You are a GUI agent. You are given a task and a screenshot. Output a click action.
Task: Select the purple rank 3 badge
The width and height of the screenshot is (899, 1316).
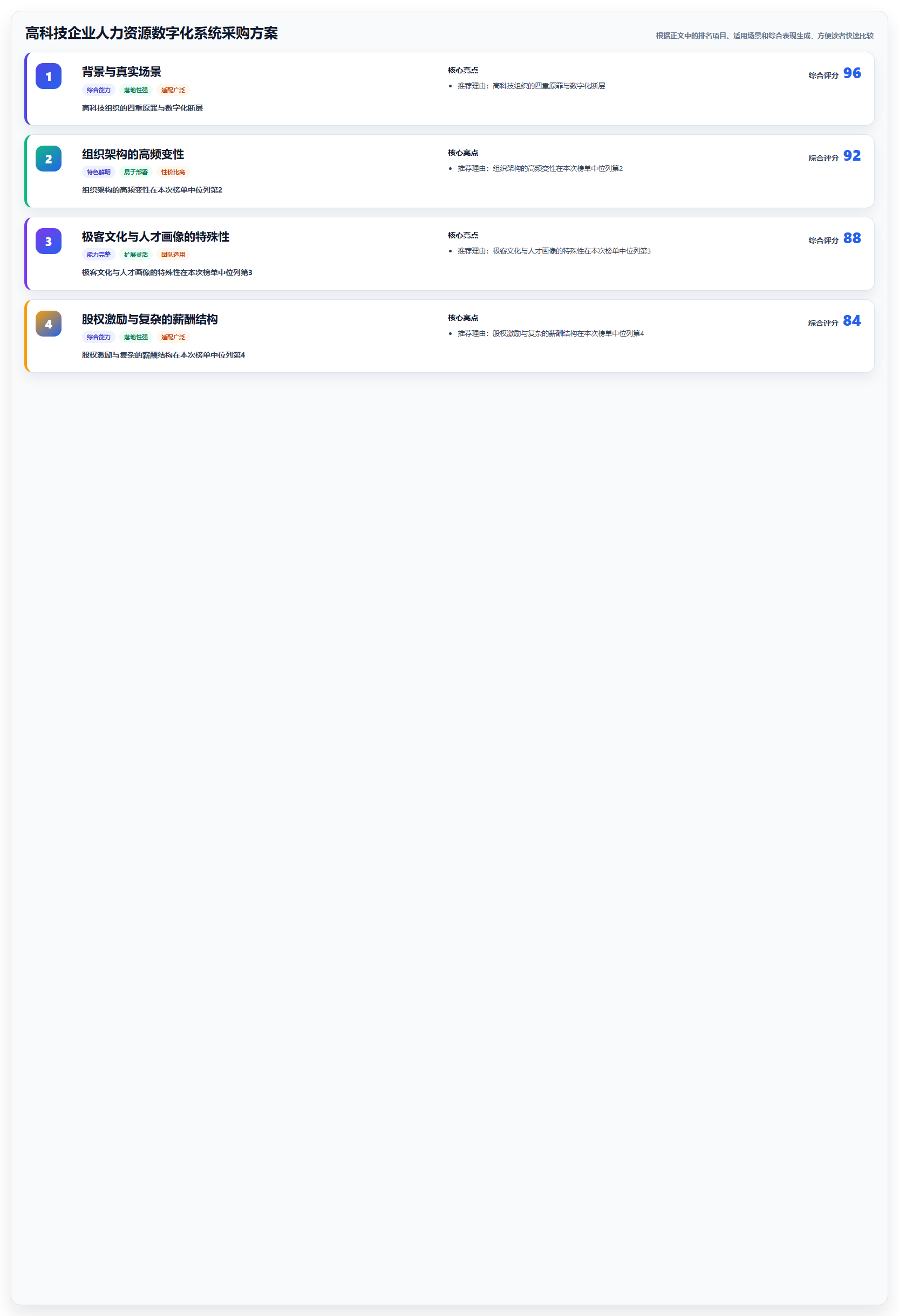49,242
